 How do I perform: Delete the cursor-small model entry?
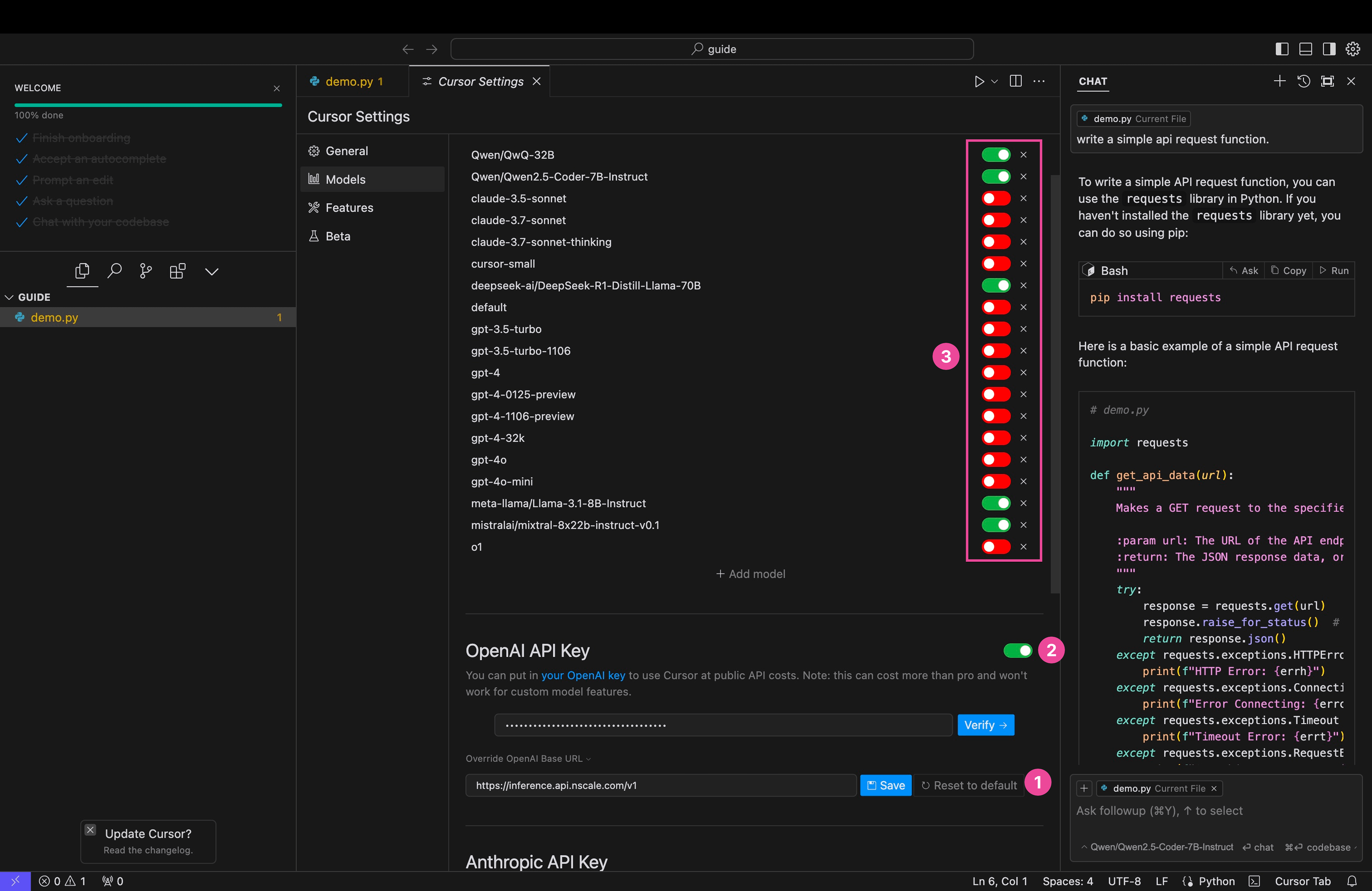tap(1023, 264)
